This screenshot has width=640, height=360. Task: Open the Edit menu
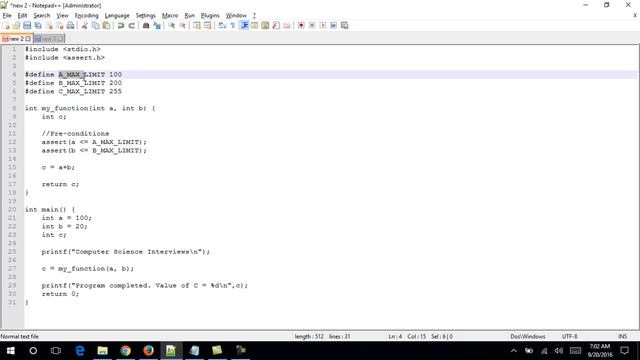point(22,16)
